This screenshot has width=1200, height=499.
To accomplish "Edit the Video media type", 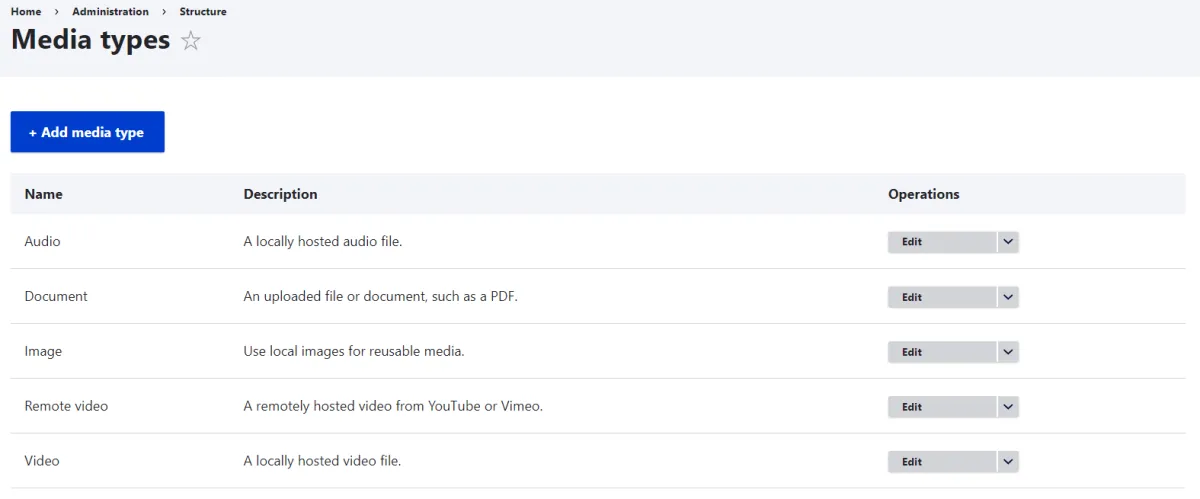I will click(942, 462).
